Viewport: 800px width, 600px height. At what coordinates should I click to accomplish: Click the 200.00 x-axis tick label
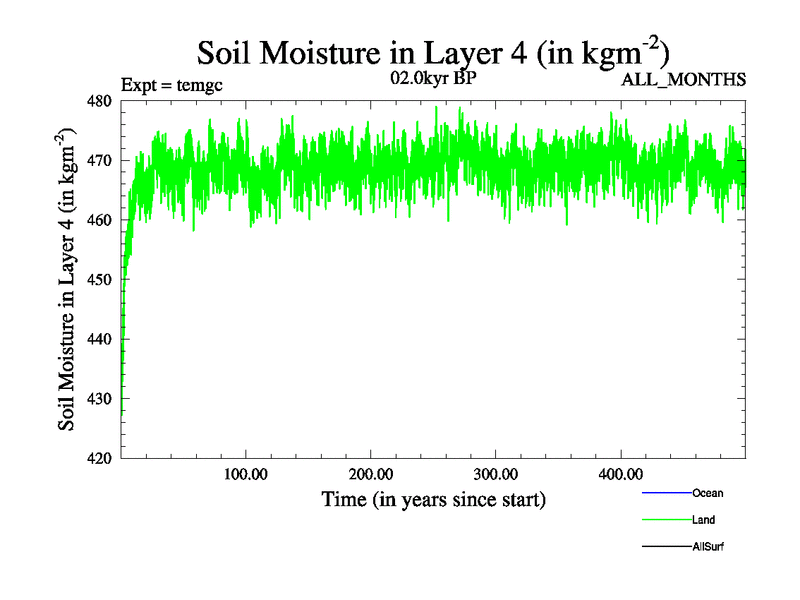point(370,474)
